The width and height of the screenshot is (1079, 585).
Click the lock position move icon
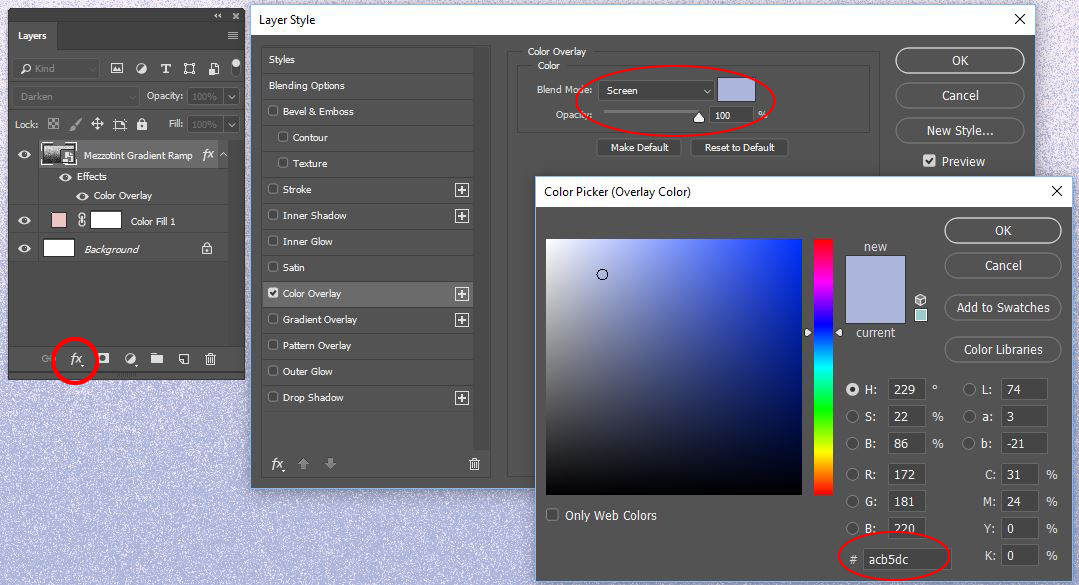[x=98, y=124]
